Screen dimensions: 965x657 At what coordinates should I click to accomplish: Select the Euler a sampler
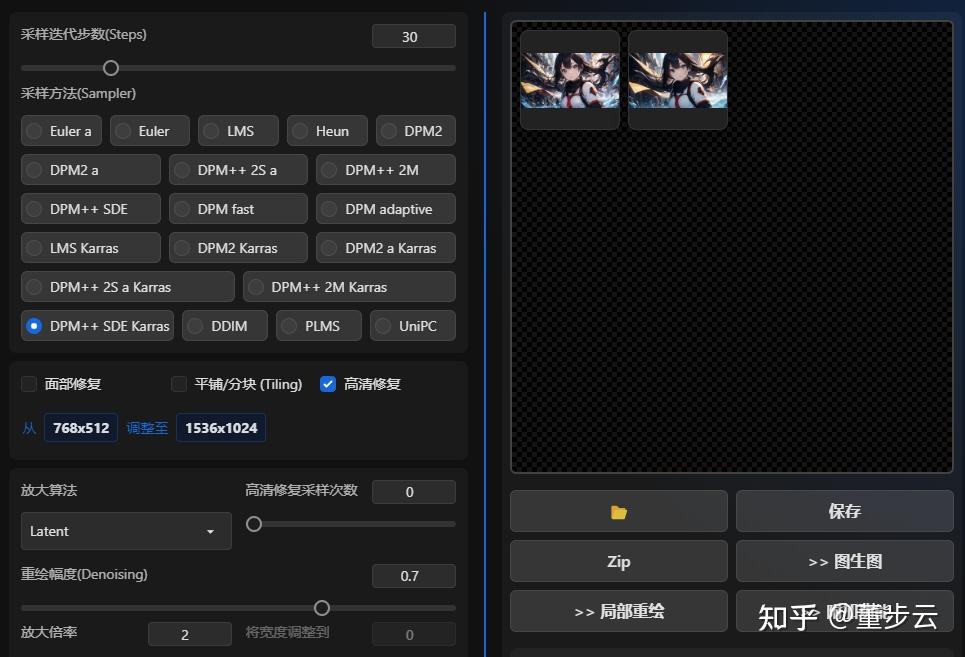[x=60, y=130]
